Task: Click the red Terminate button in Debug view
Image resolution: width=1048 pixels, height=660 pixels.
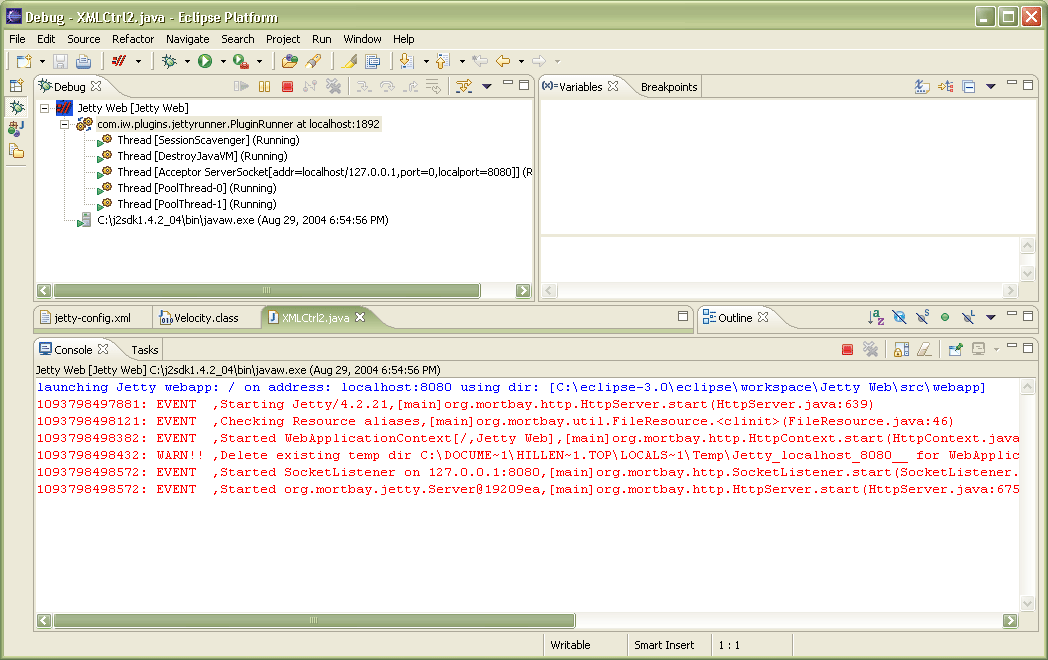Action: [x=287, y=87]
